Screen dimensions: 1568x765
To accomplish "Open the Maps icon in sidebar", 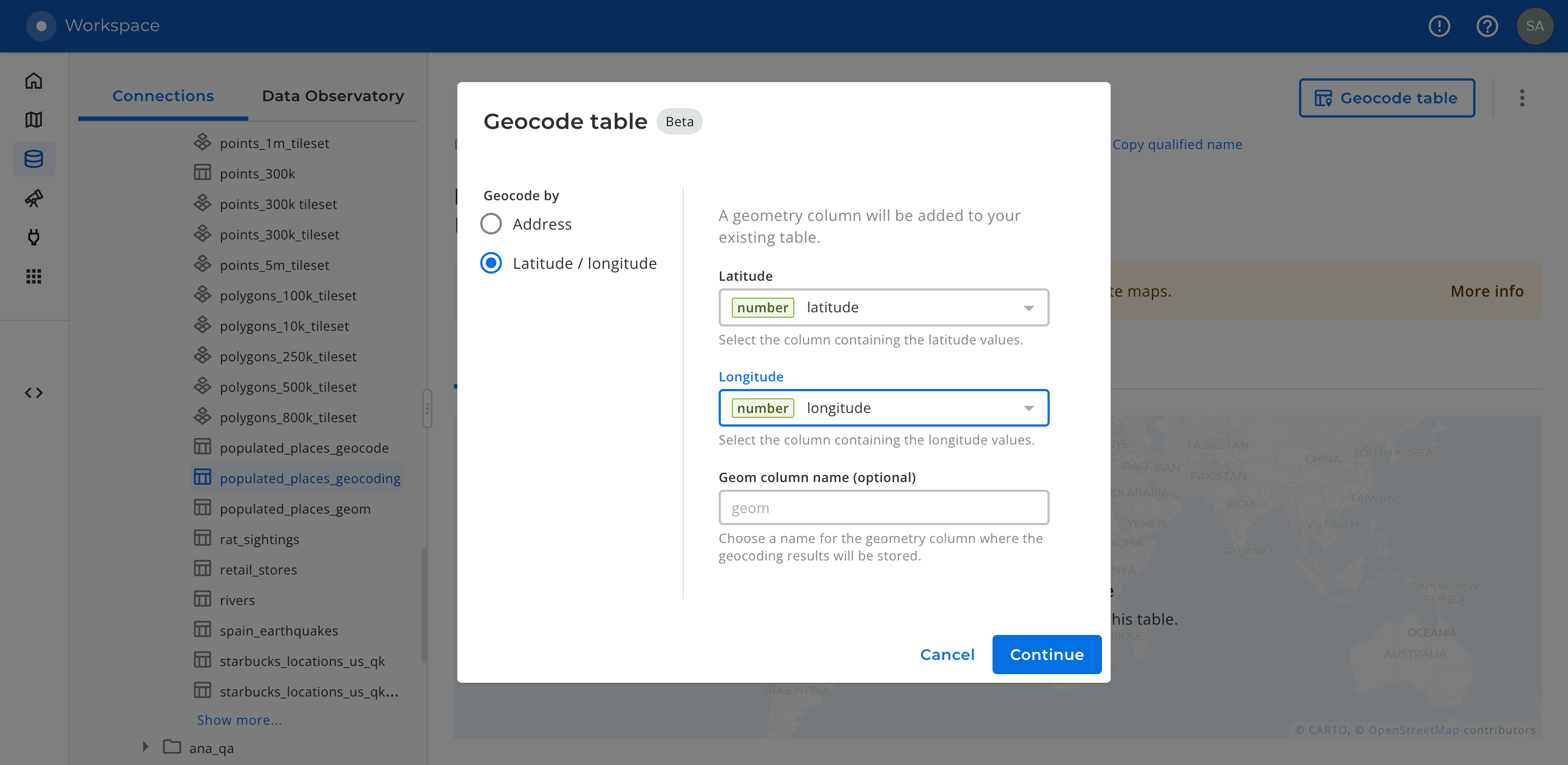I will tap(33, 120).
